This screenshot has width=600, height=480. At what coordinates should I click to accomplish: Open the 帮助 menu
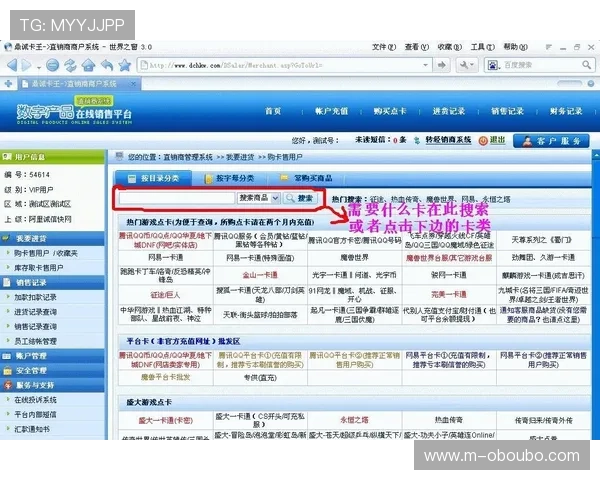(x=515, y=47)
